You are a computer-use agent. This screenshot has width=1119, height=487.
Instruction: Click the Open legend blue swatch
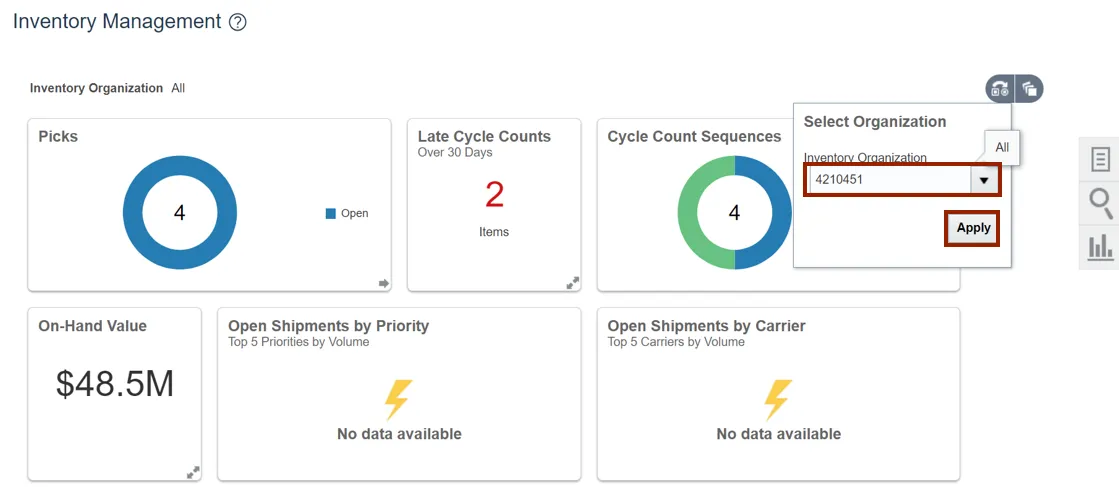coord(330,213)
